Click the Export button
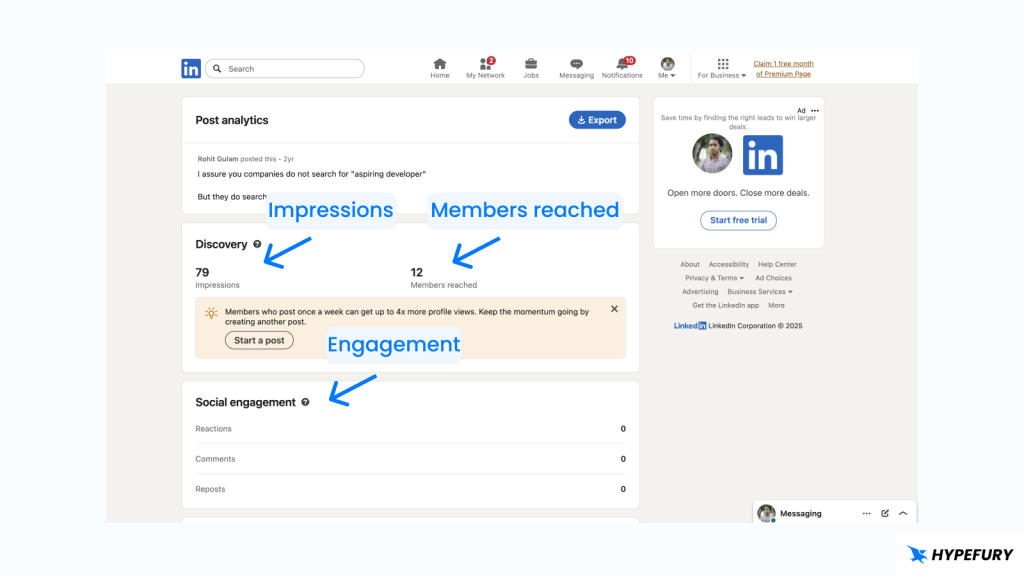 (597, 120)
